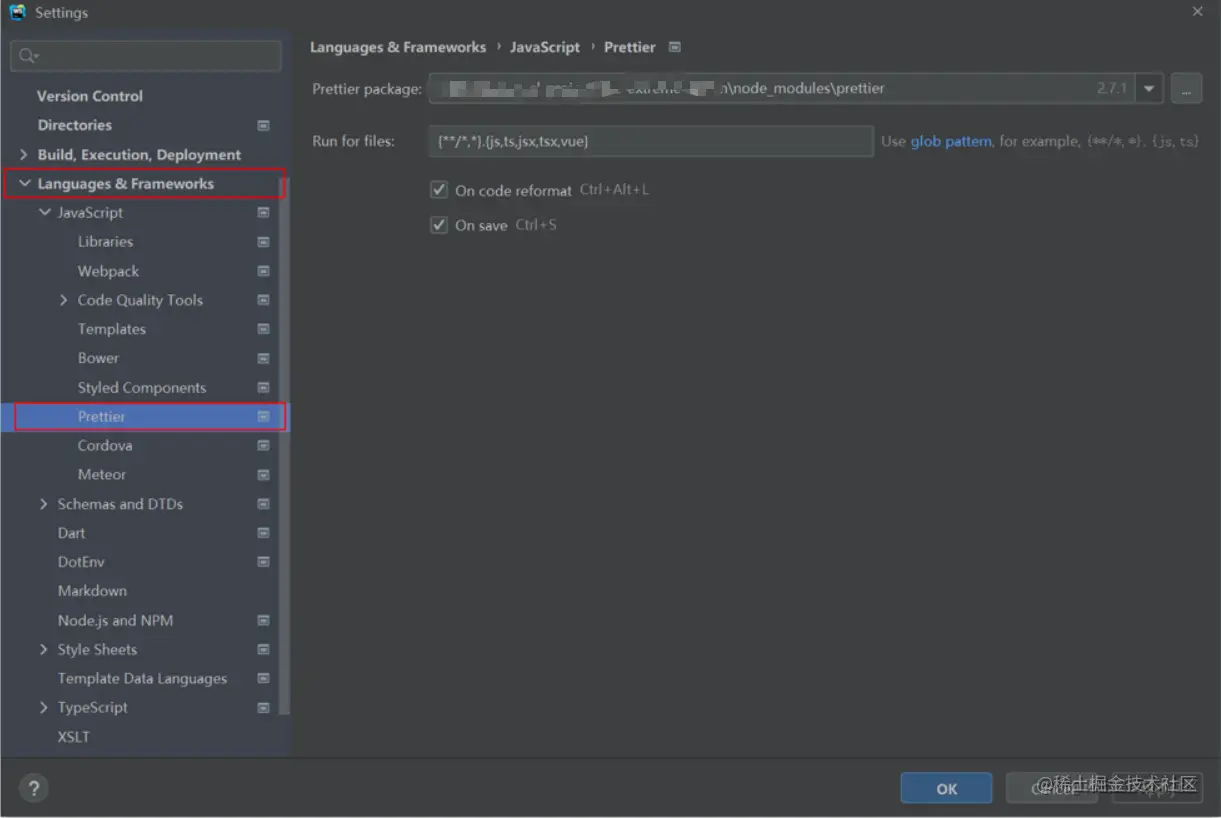The image size is (1221, 818).
Task: Collapse the JavaScript tree node
Action: [x=44, y=213]
